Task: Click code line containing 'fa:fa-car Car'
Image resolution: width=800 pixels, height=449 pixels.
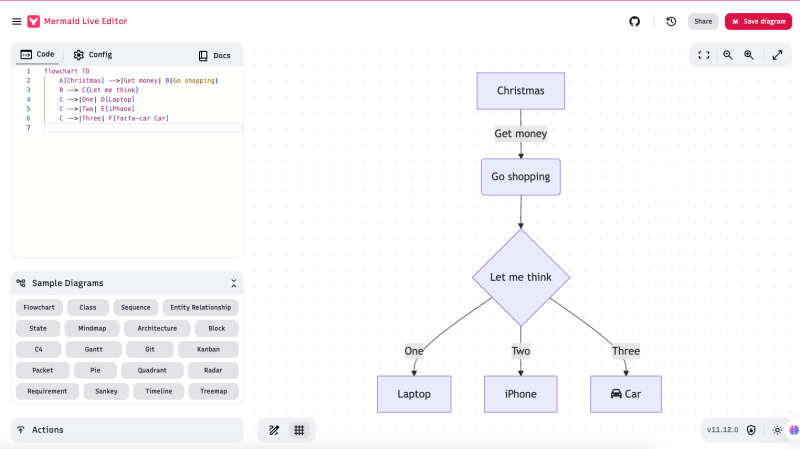Action: click(x=113, y=118)
